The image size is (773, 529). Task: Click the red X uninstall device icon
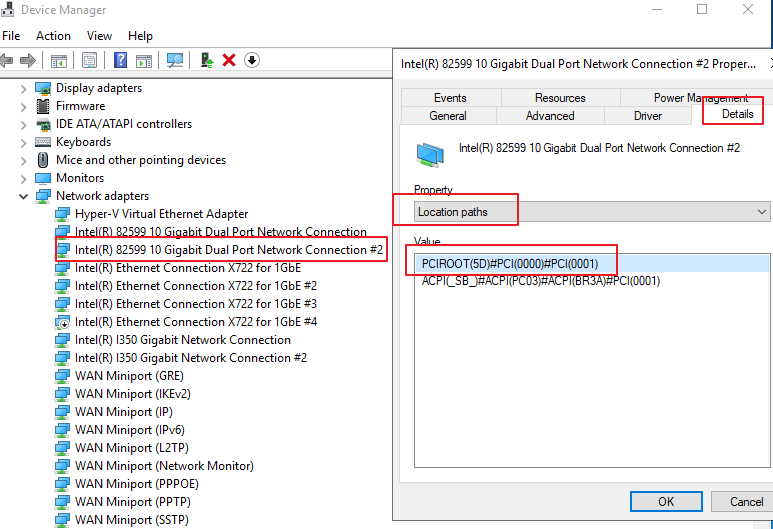coord(229,60)
